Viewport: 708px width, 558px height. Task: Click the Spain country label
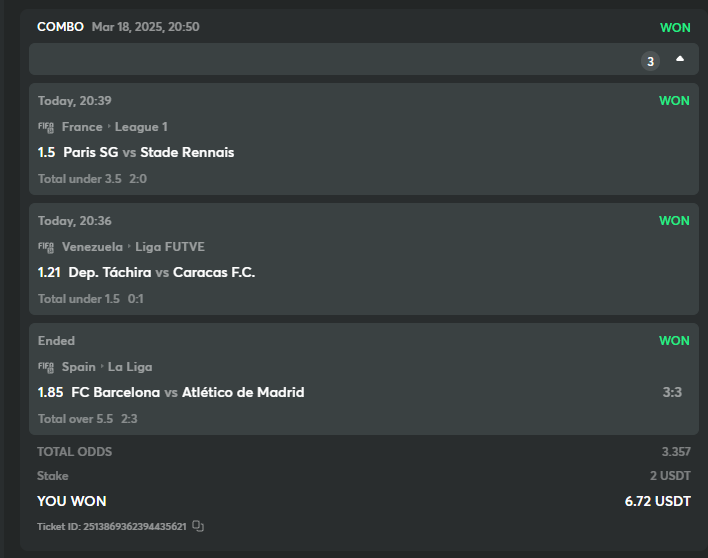(x=79, y=367)
